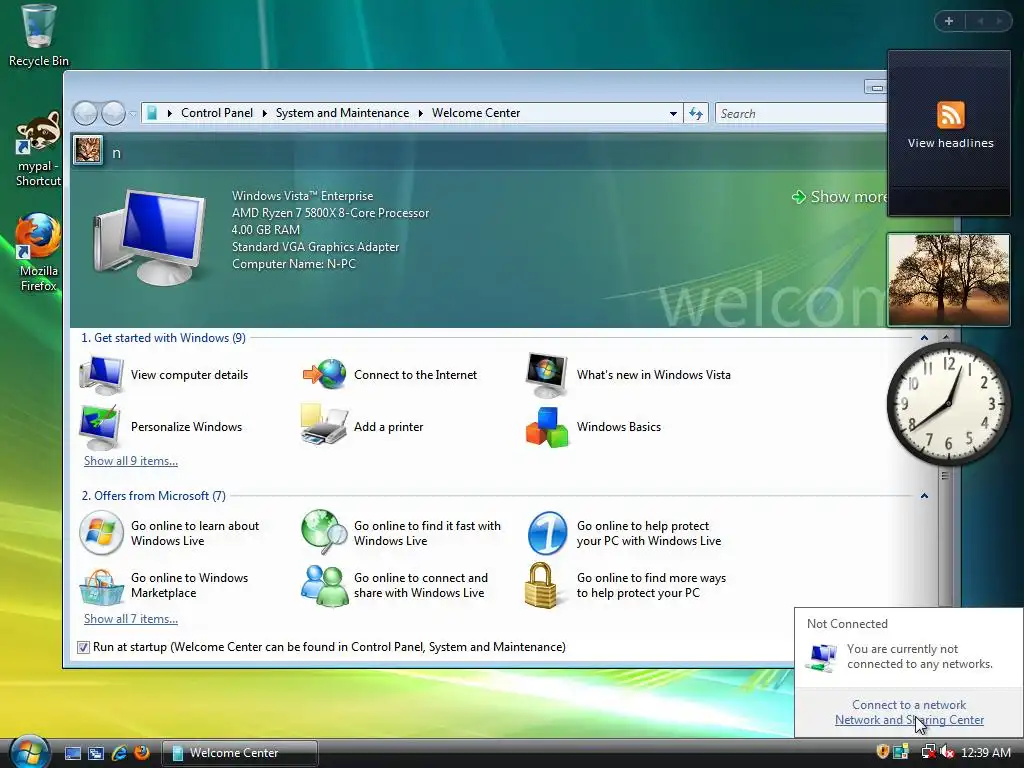Viewport: 1024px width, 768px height.
Task: Click Show Desktop in Quick Launch
Action: click(72, 753)
